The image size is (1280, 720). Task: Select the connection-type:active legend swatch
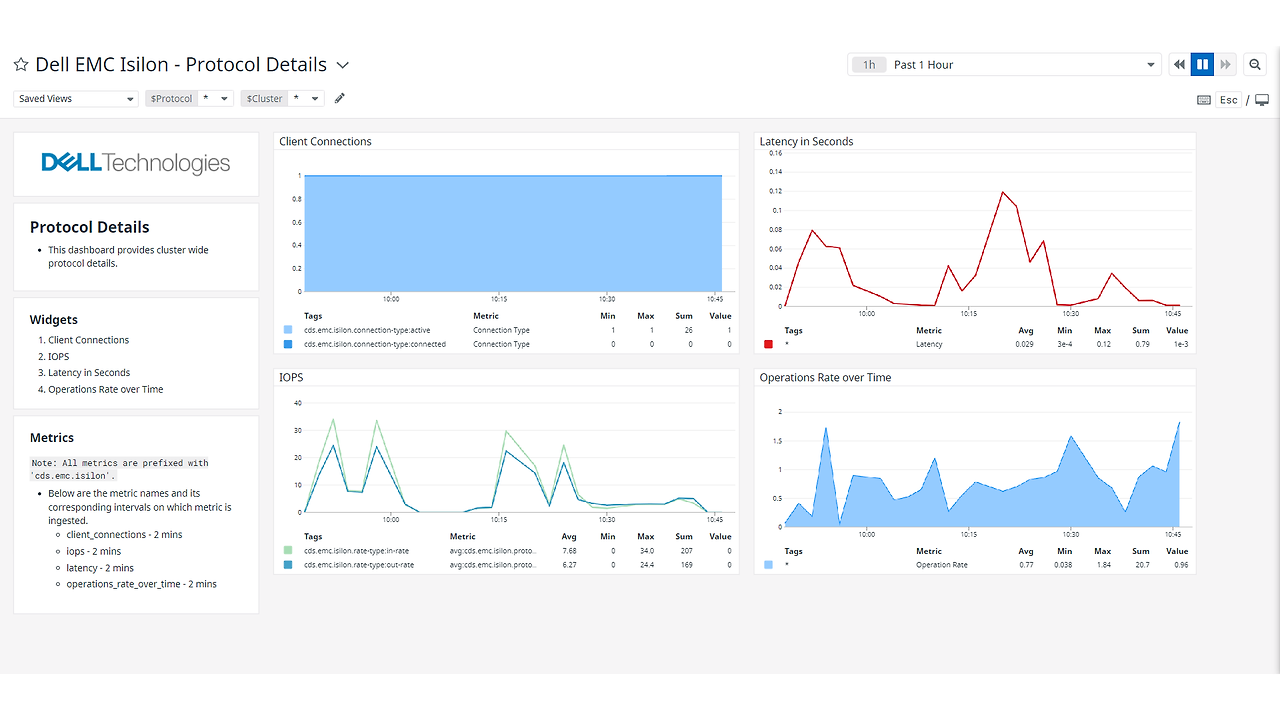[288, 330]
